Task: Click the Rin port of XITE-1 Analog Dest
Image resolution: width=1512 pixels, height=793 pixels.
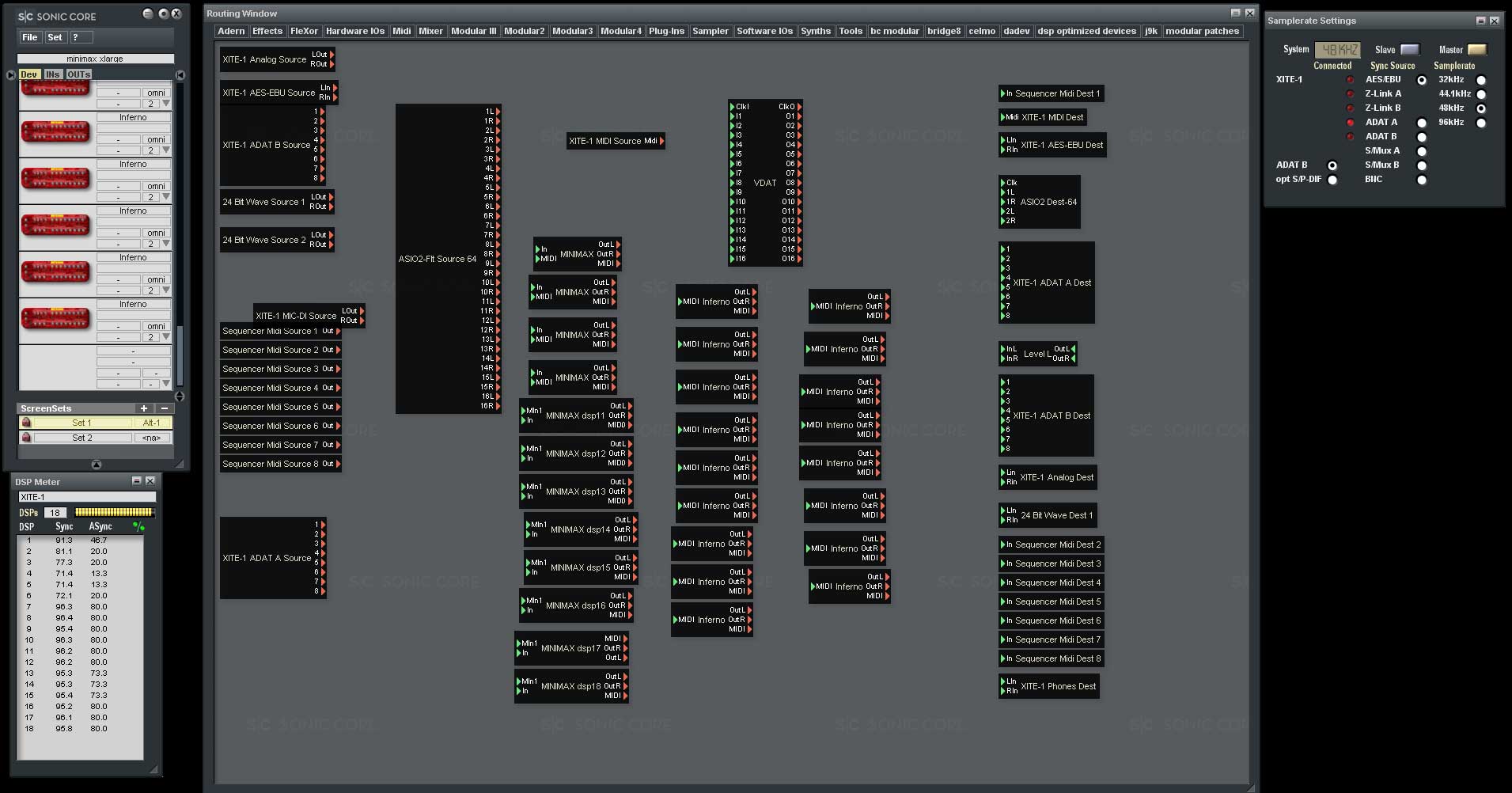Action: pos(1002,482)
